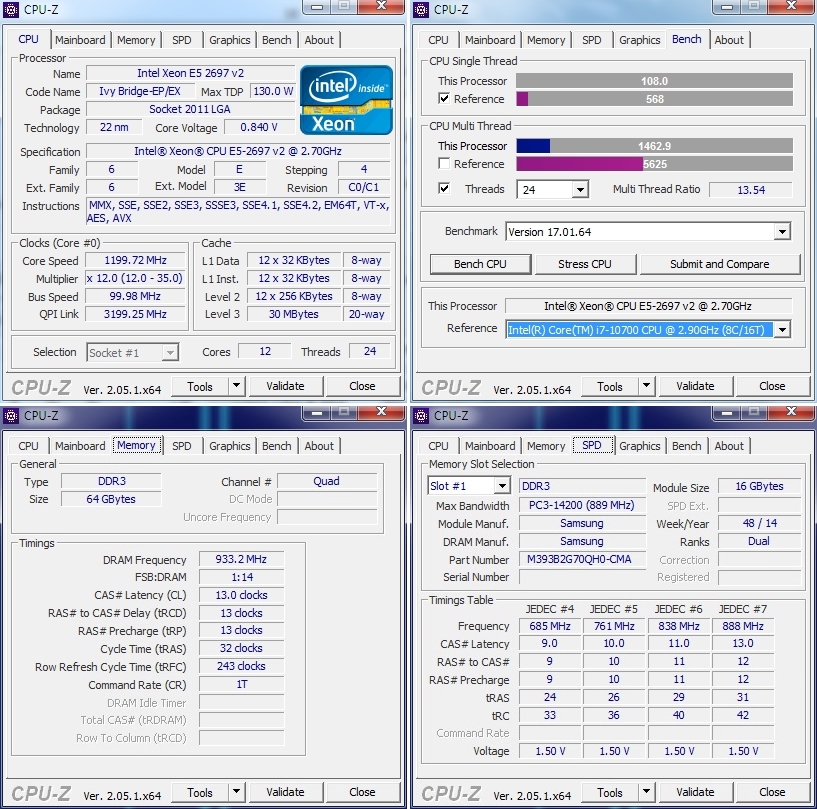Click the Module Size value 16 GBytes
This screenshot has width=817, height=809.
click(759, 486)
